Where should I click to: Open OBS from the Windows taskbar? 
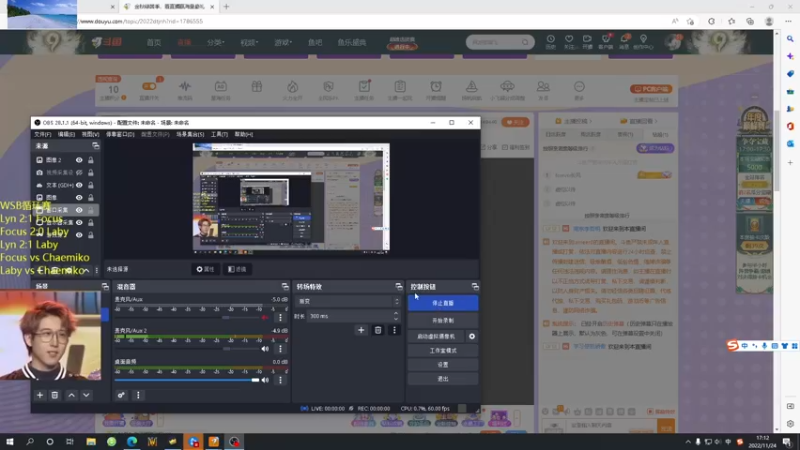234,442
